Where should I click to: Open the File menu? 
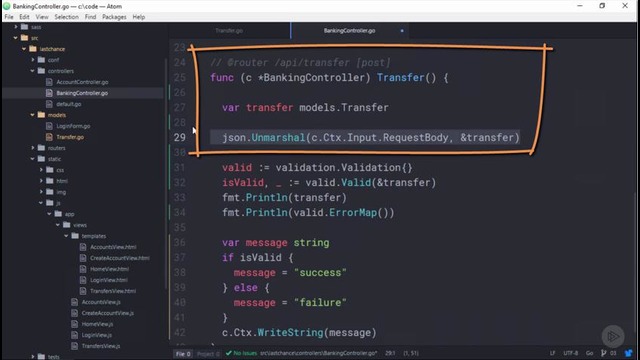(x=9, y=17)
